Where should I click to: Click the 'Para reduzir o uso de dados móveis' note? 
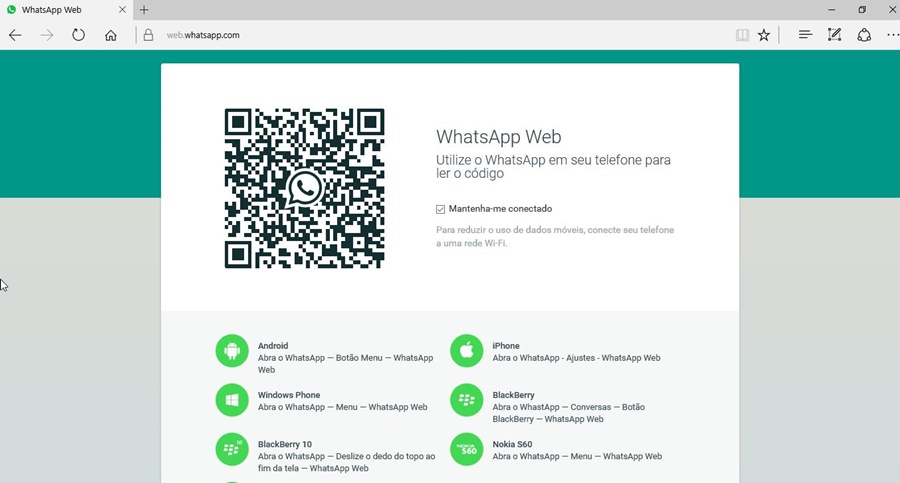coord(555,237)
